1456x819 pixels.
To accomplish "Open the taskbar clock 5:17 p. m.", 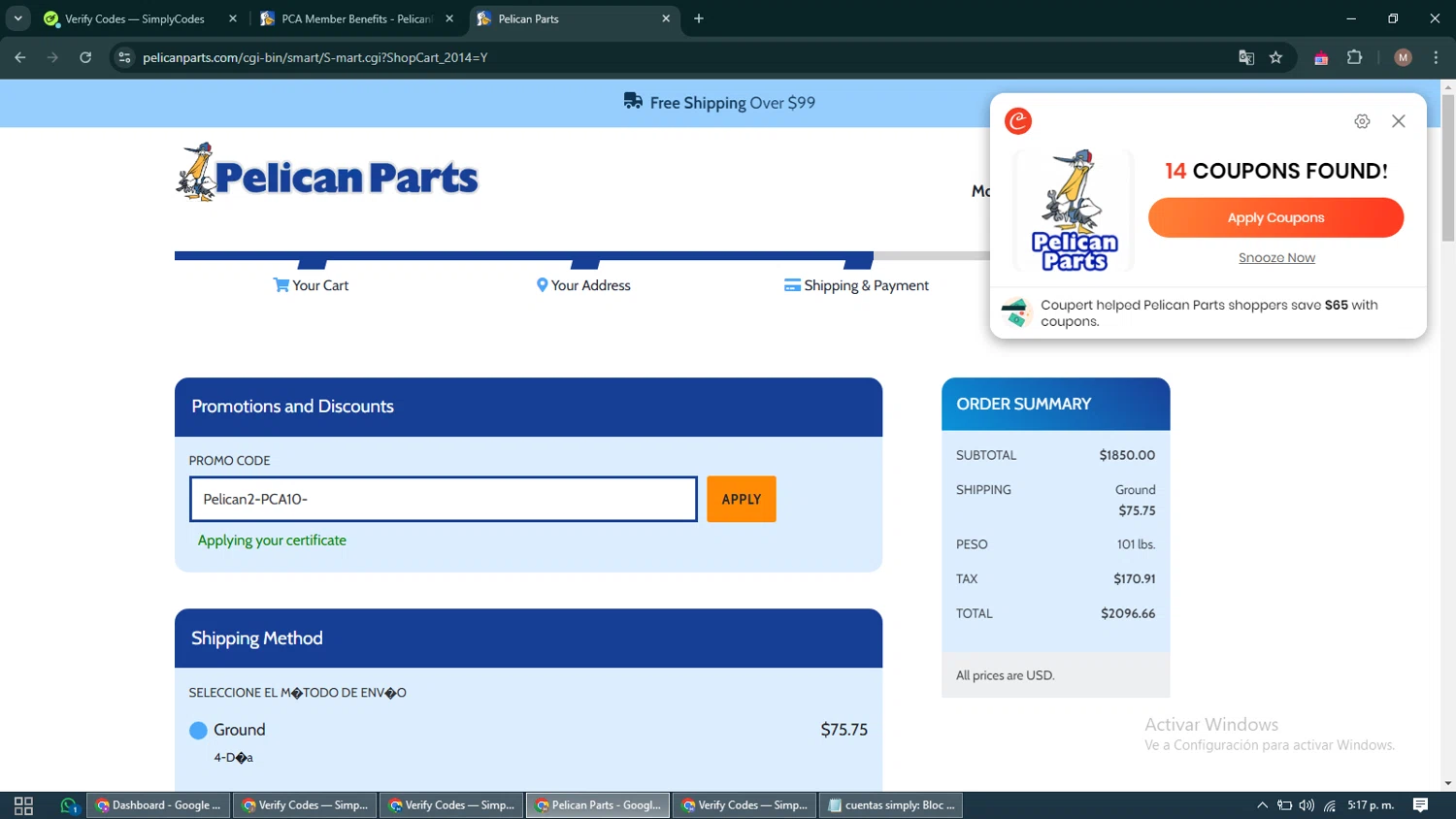I will coord(1371,805).
